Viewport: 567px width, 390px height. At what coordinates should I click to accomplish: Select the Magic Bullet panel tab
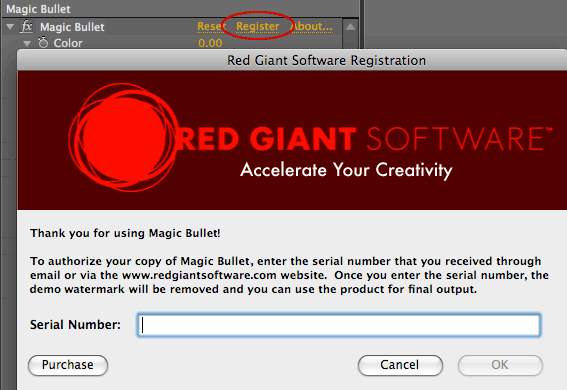coord(38,9)
